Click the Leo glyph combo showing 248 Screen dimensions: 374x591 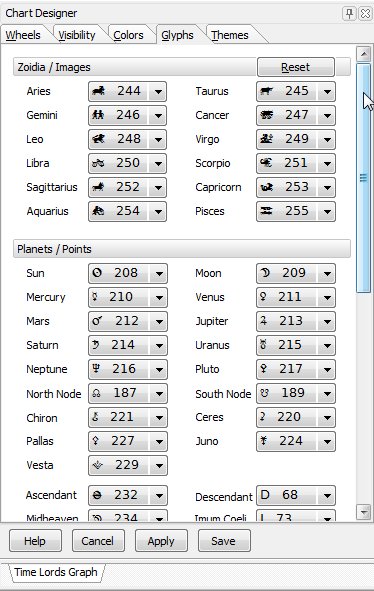(127, 139)
